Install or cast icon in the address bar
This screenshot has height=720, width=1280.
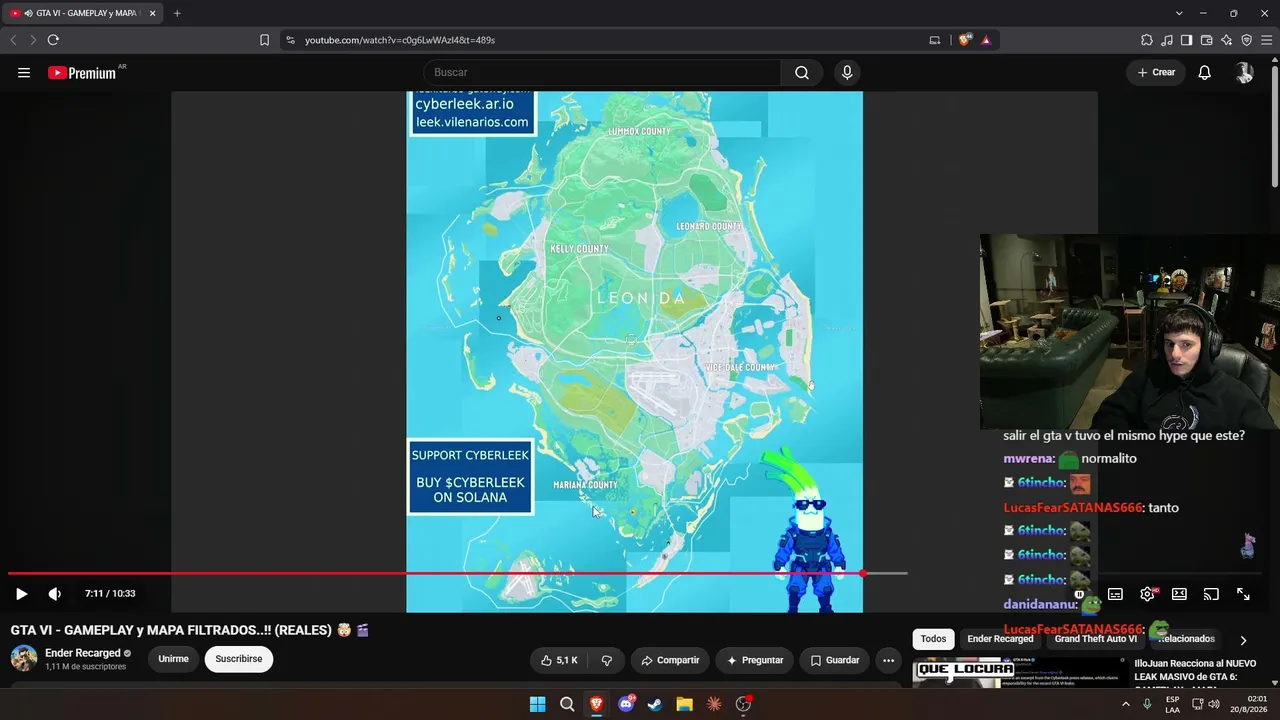(x=935, y=40)
